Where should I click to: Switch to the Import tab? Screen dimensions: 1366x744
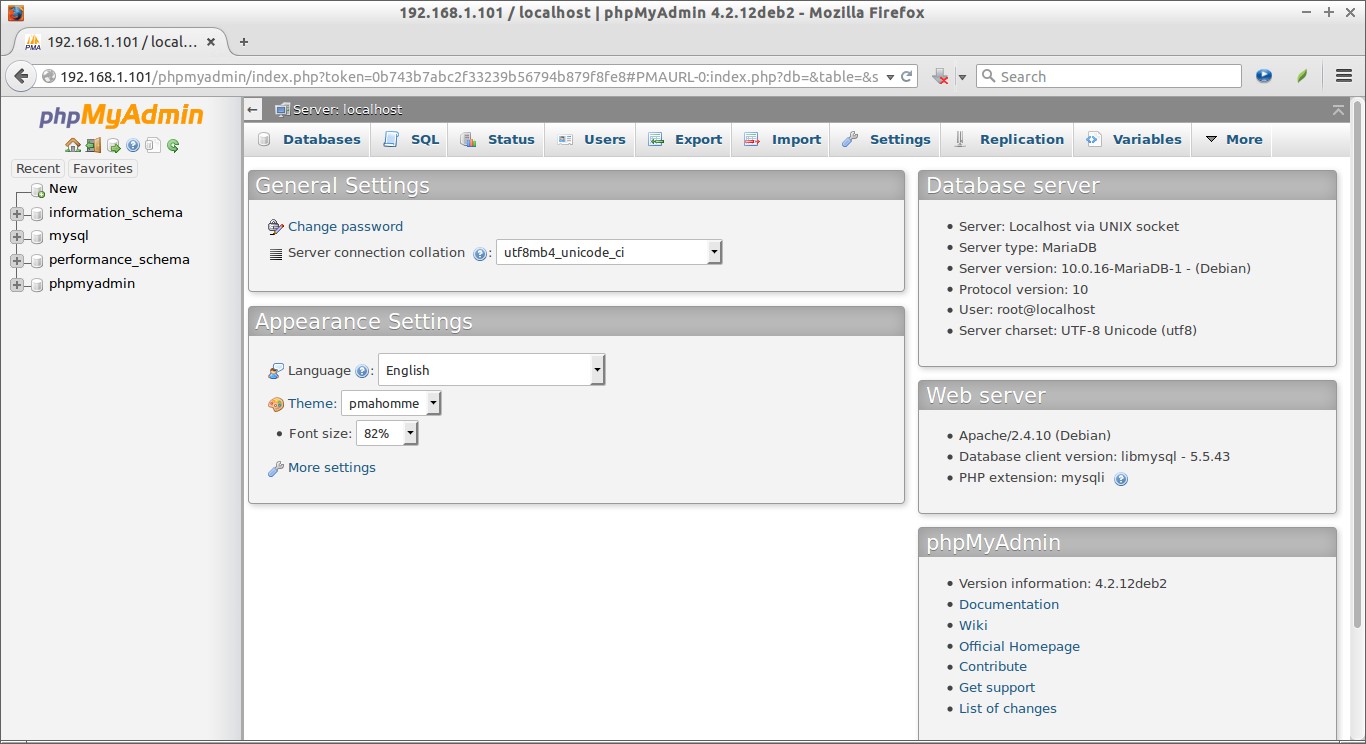coord(782,140)
